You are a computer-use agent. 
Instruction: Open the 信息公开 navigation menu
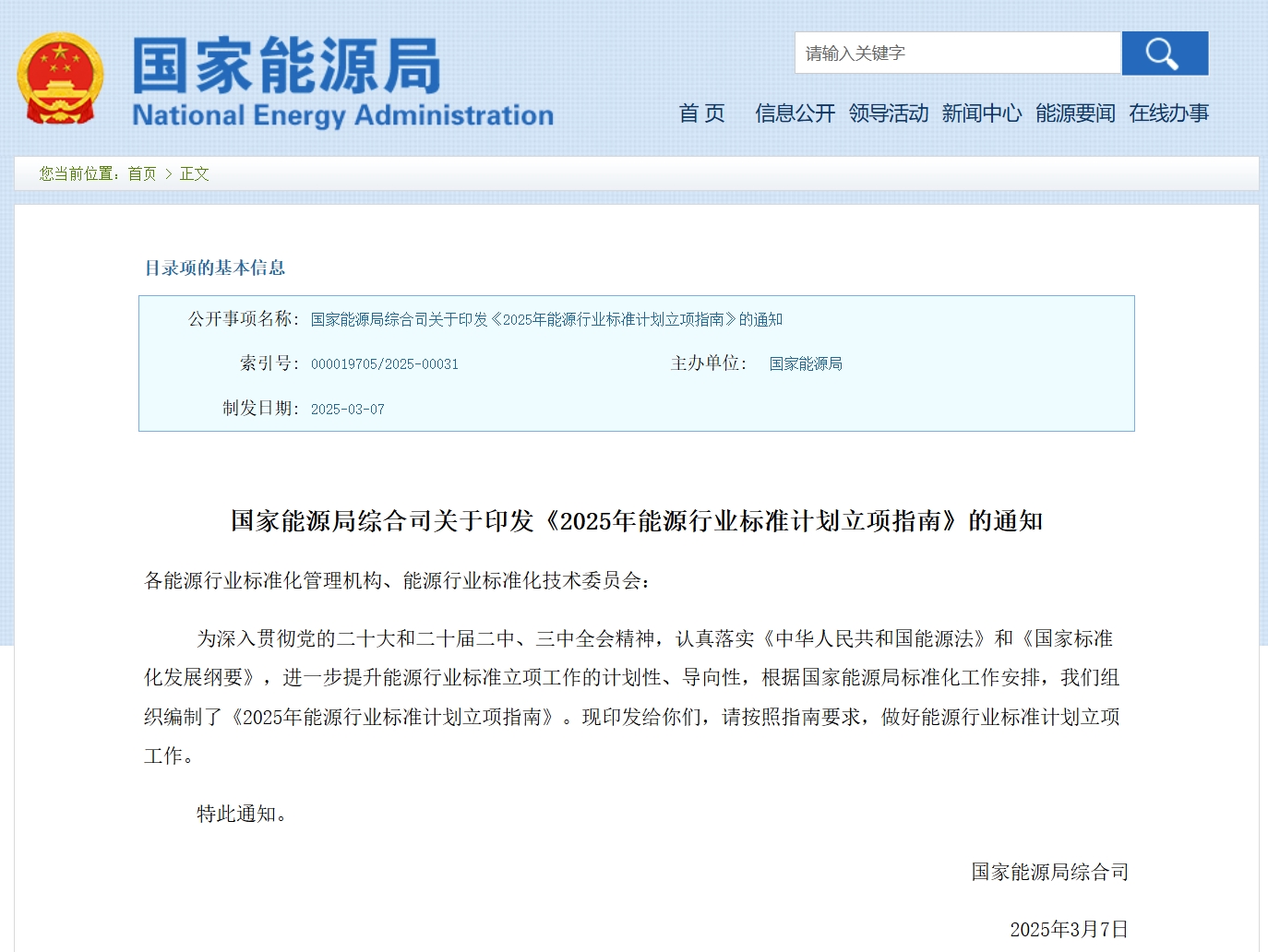(795, 113)
